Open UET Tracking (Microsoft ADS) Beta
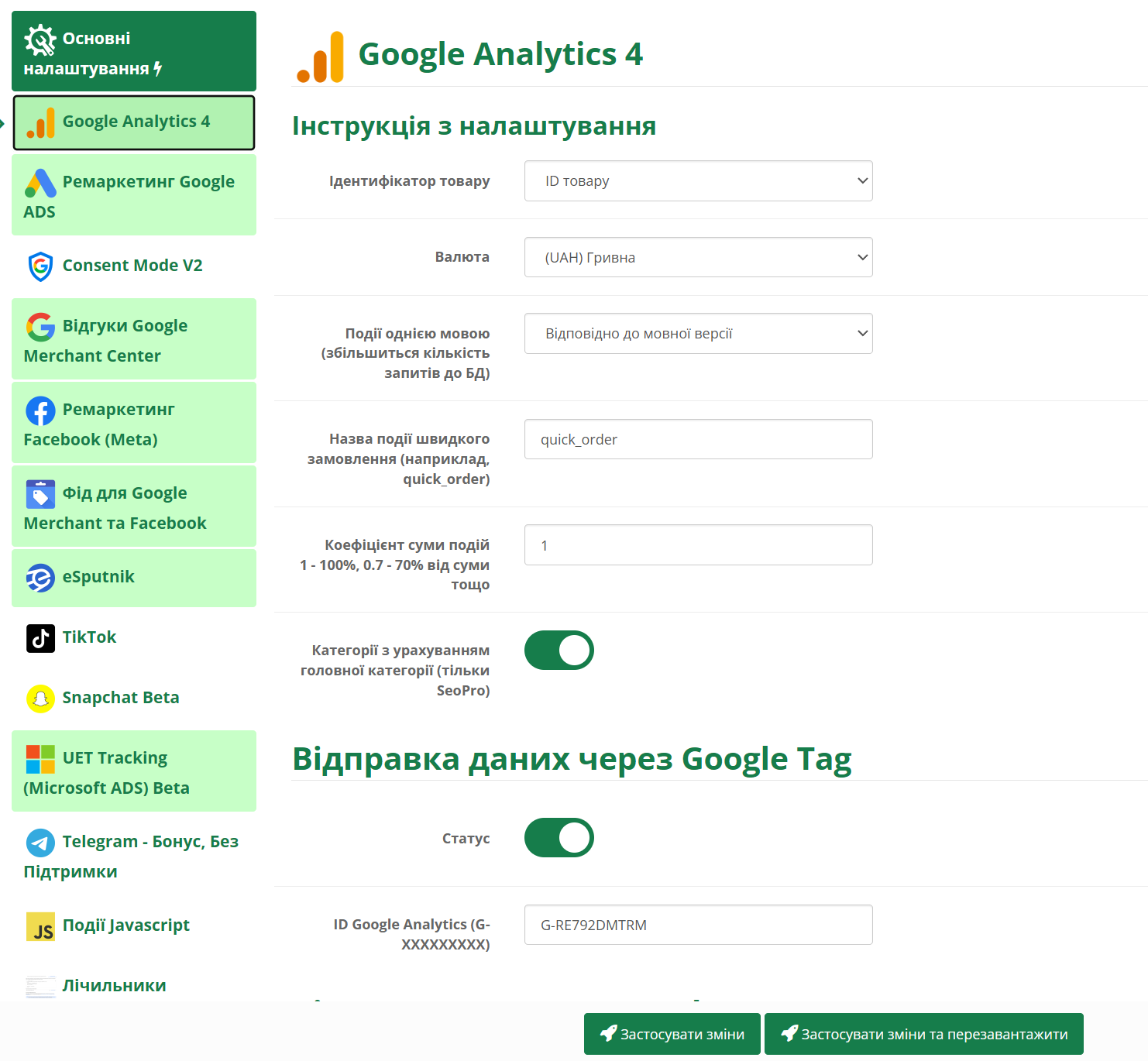 [134, 771]
